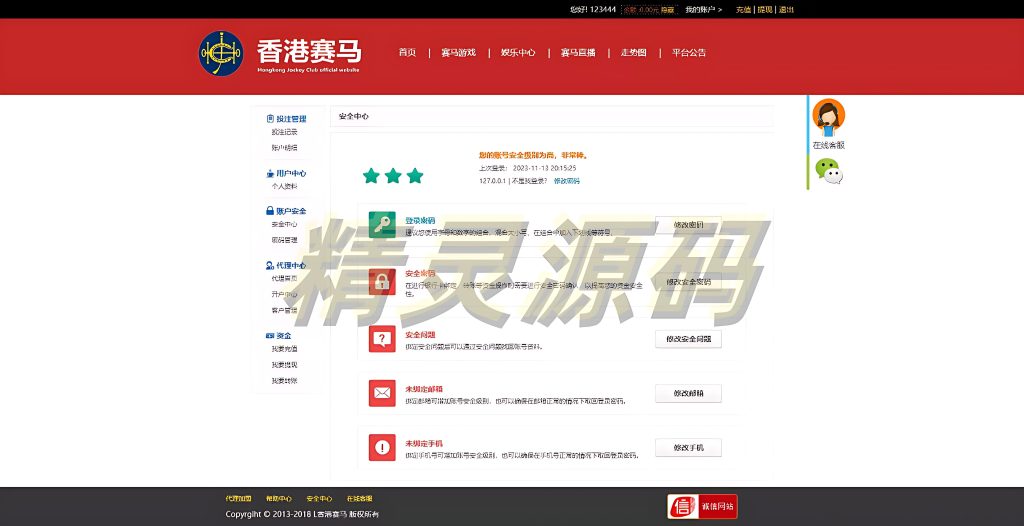Open 我要转账 in the left sidebar

[x=284, y=380]
